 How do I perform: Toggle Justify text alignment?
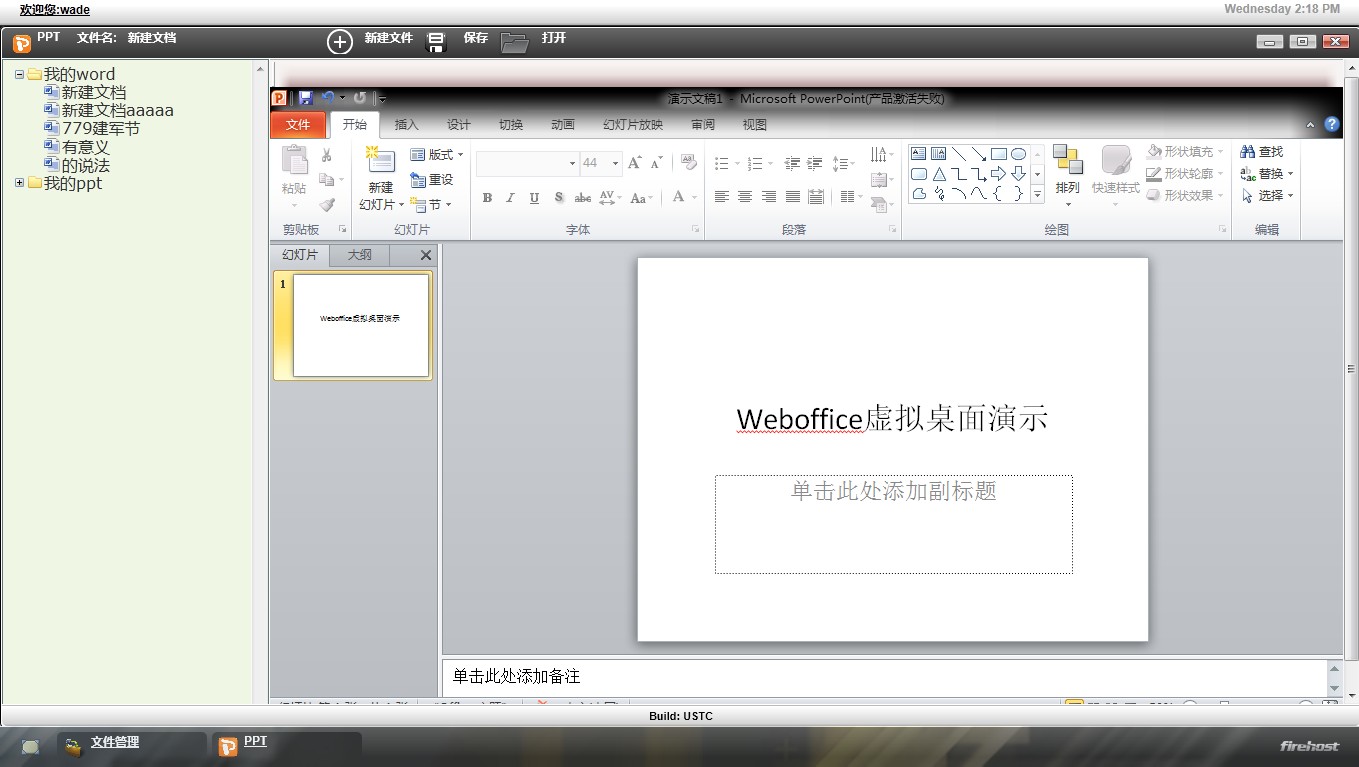point(793,197)
